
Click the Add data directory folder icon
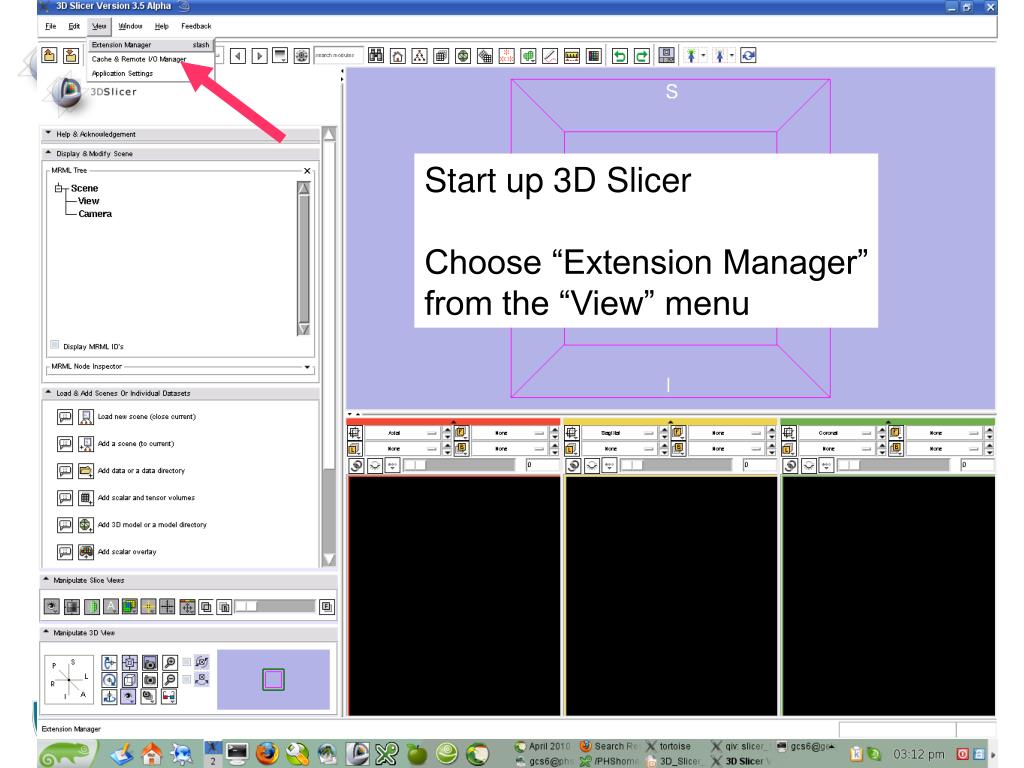click(x=86, y=470)
